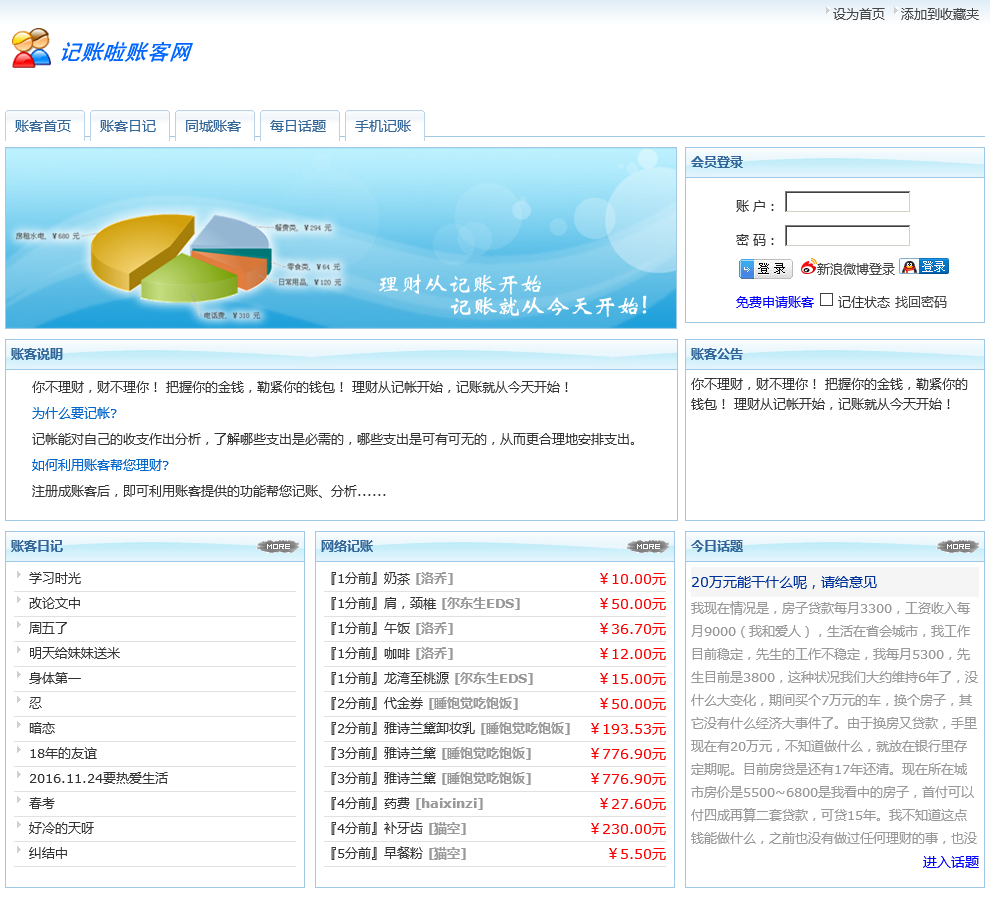The height and width of the screenshot is (900, 990).
Task: Open diary entry 明天给妹妹送米
Action: point(75,653)
